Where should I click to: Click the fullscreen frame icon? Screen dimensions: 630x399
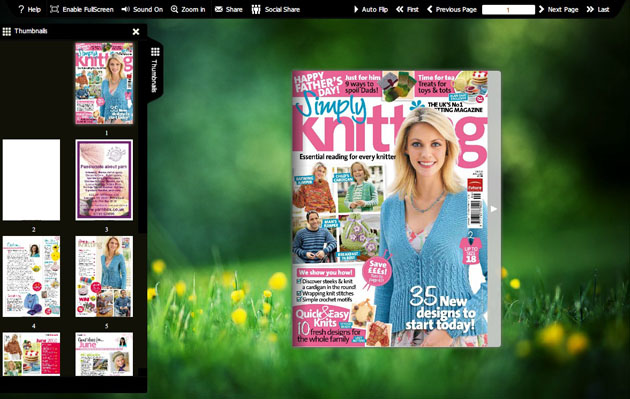click(x=54, y=9)
